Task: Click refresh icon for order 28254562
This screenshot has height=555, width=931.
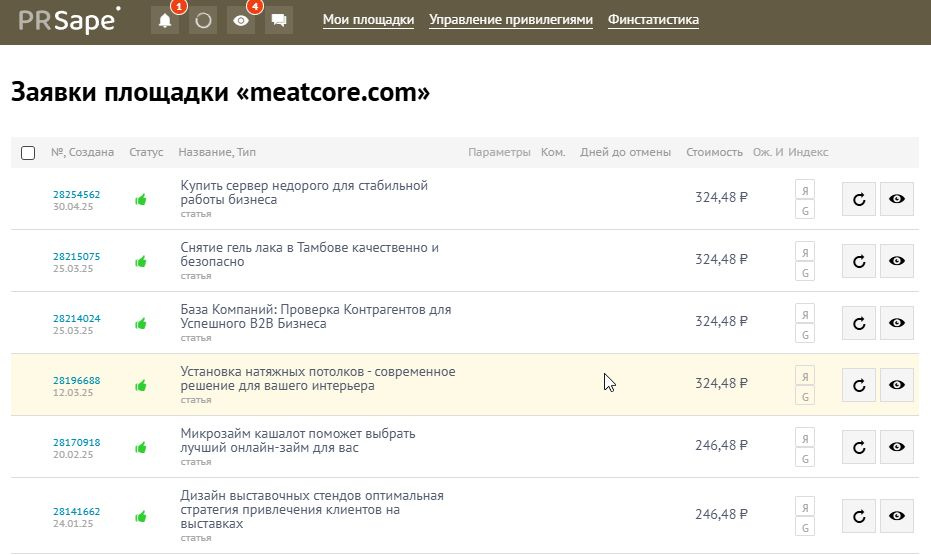Action: point(859,199)
